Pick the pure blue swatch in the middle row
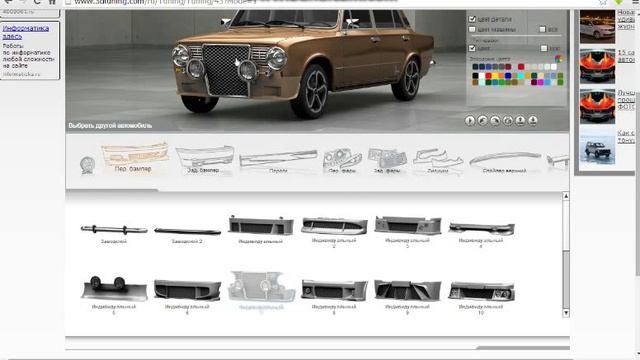 (508, 76)
